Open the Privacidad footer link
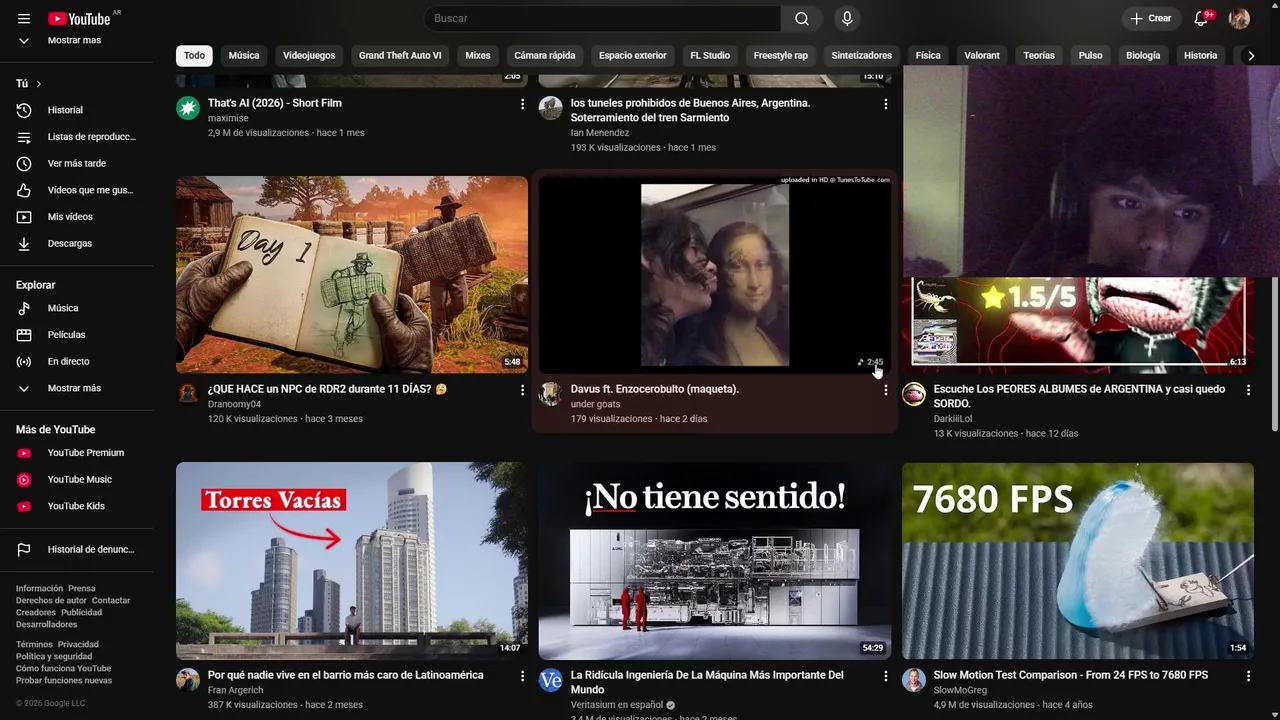Image resolution: width=1280 pixels, height=720 pixels. point(78,645)
